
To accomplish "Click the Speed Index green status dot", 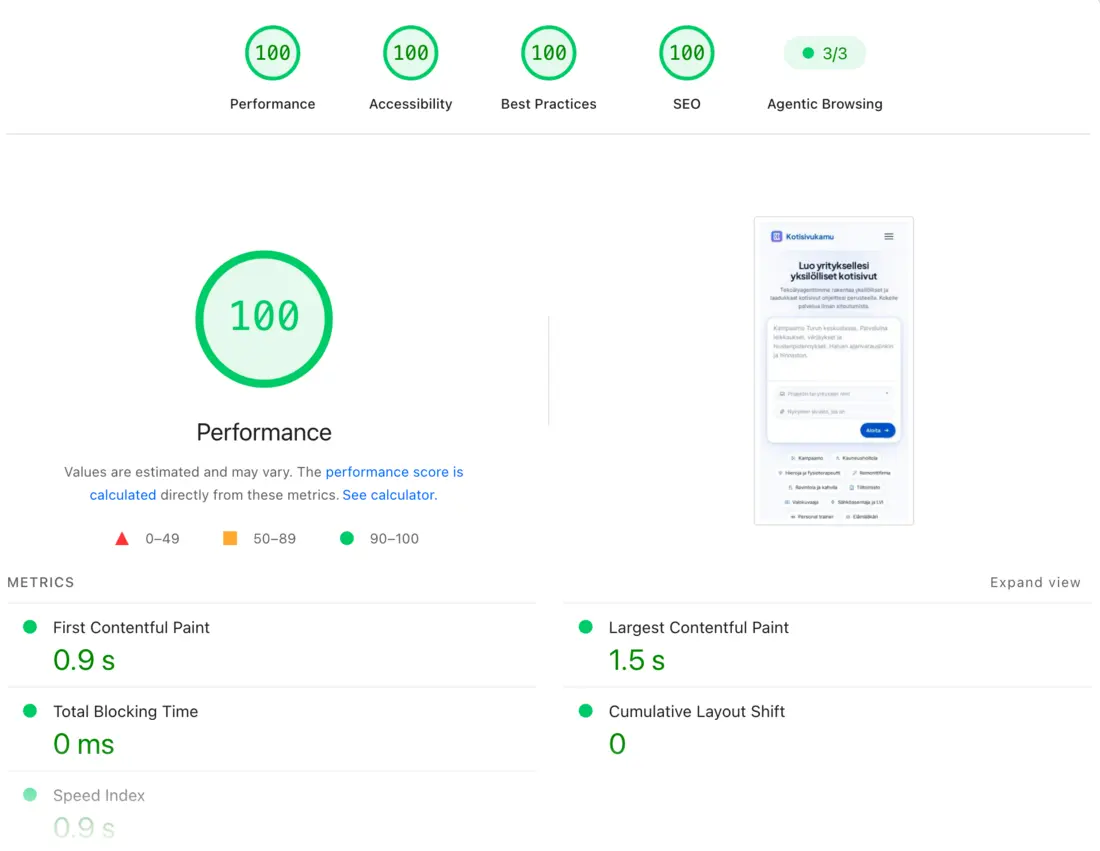I will click(x=29, y=795).
